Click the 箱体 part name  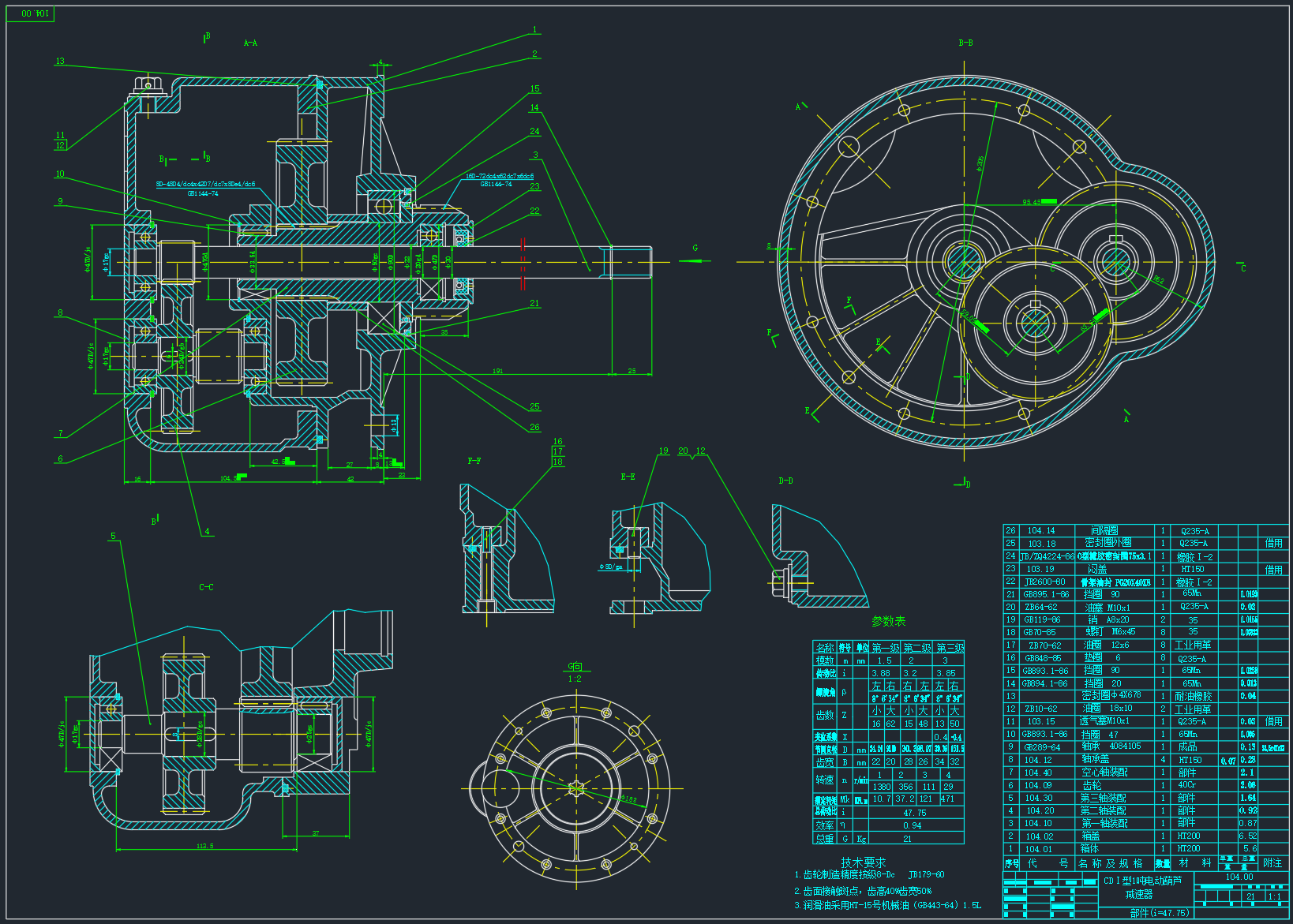[x=1090, y=848]
